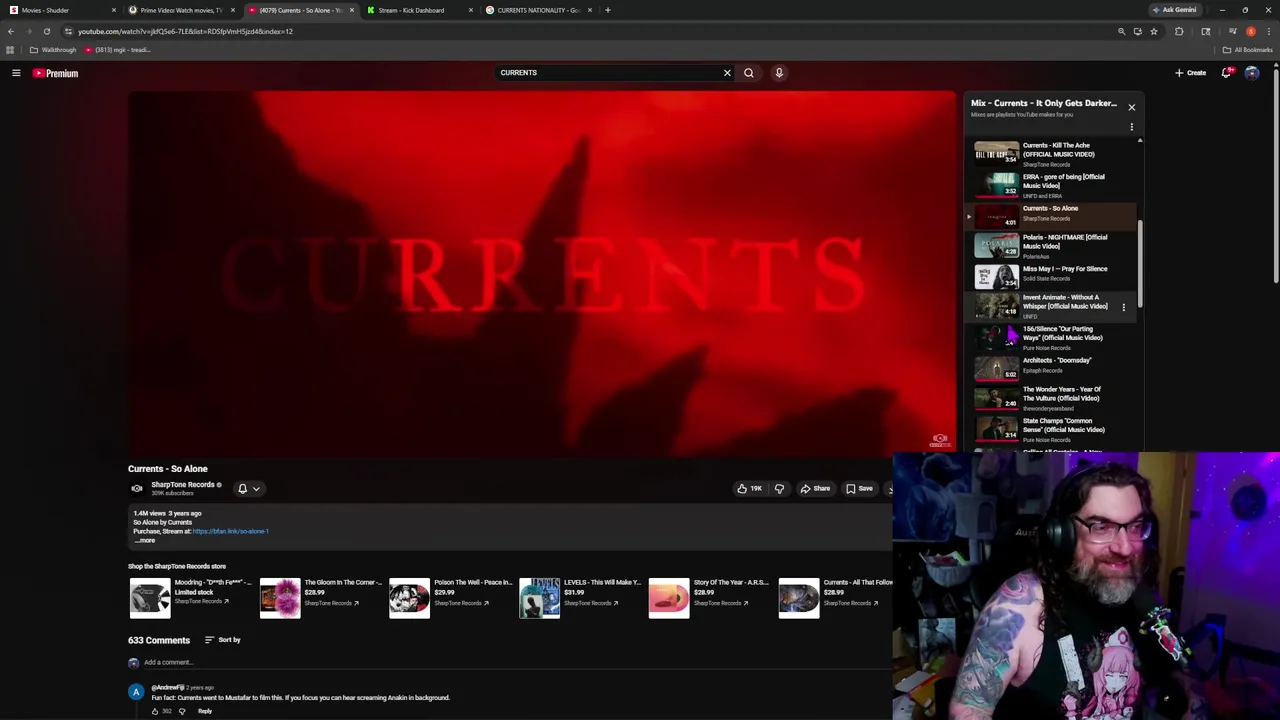Start voice search with microphone
The height and width of the screenshot is (720, 1280).
click(779, 73)
